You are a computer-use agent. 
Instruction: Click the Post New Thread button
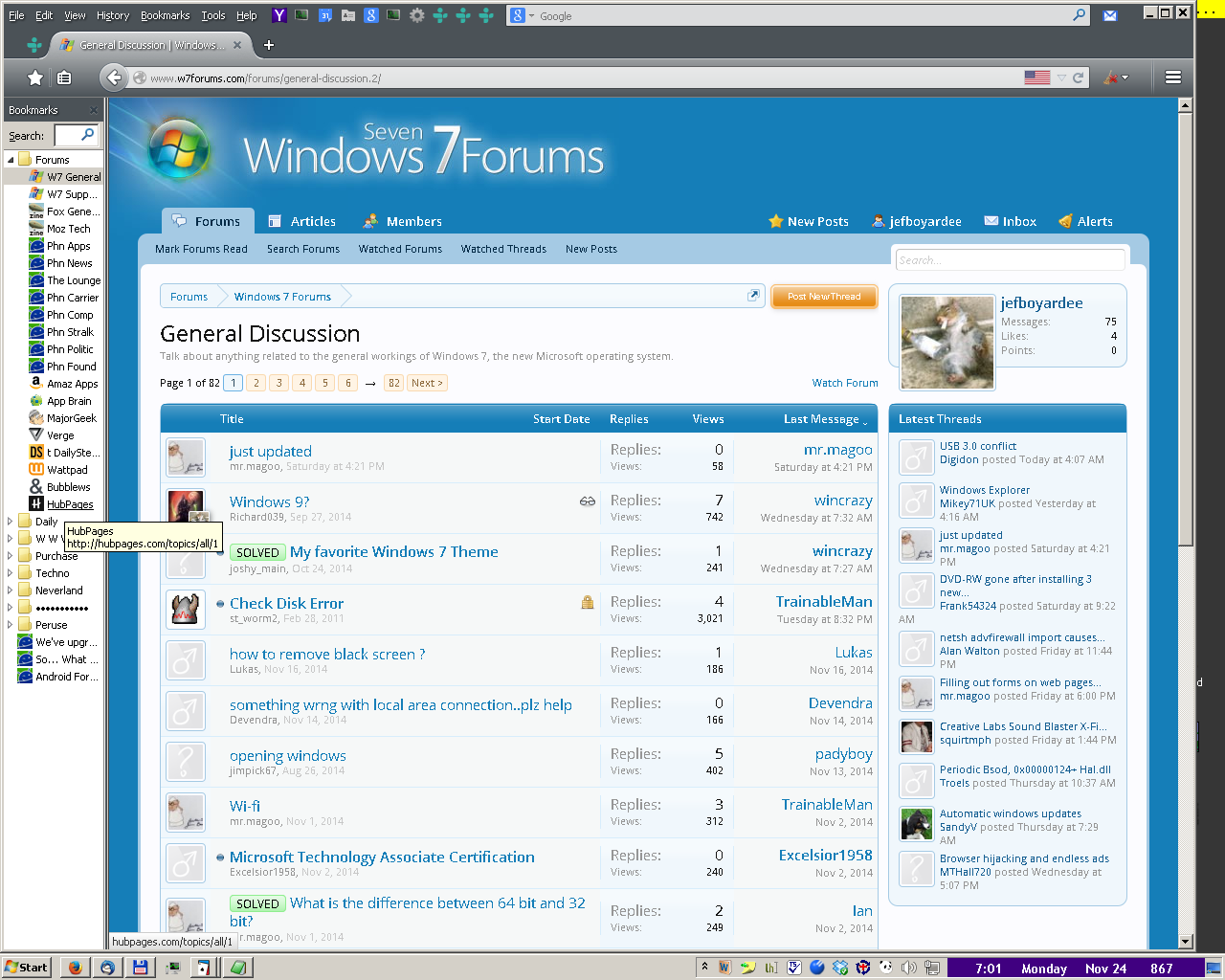click(824, 297)
